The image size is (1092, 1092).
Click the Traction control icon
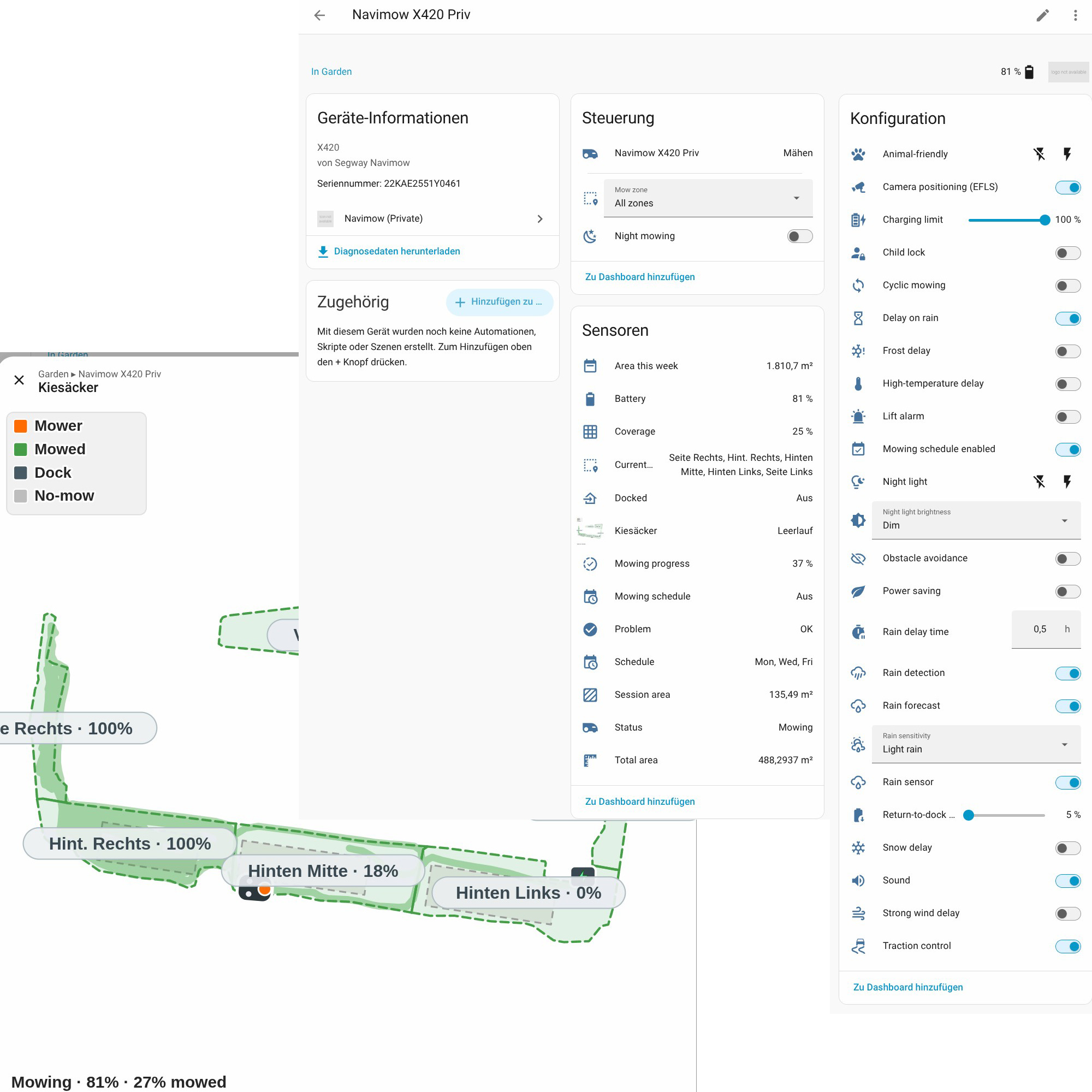(858, 946)
